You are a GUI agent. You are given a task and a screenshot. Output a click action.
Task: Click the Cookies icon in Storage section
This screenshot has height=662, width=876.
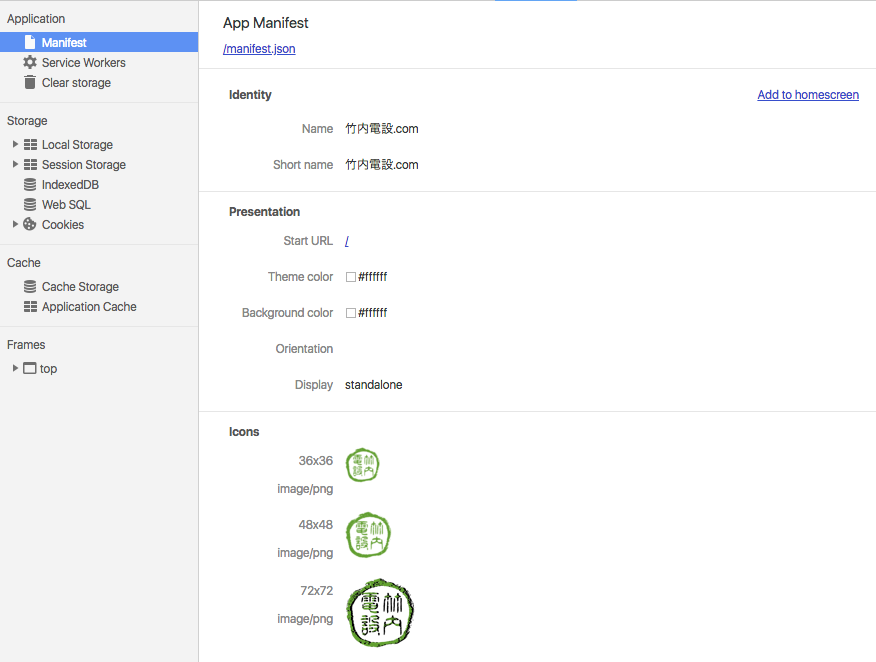pos(30,225)
